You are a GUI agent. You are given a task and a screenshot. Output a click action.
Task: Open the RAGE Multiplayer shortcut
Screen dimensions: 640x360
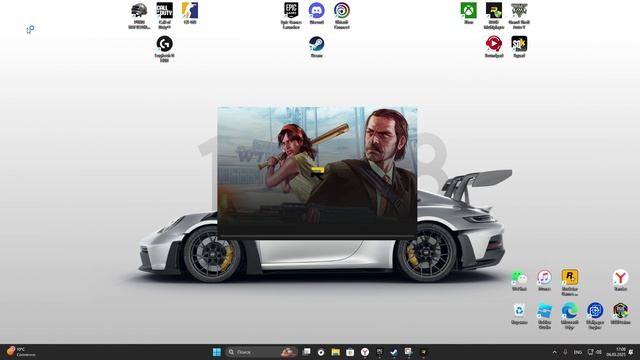coord(494,16)
